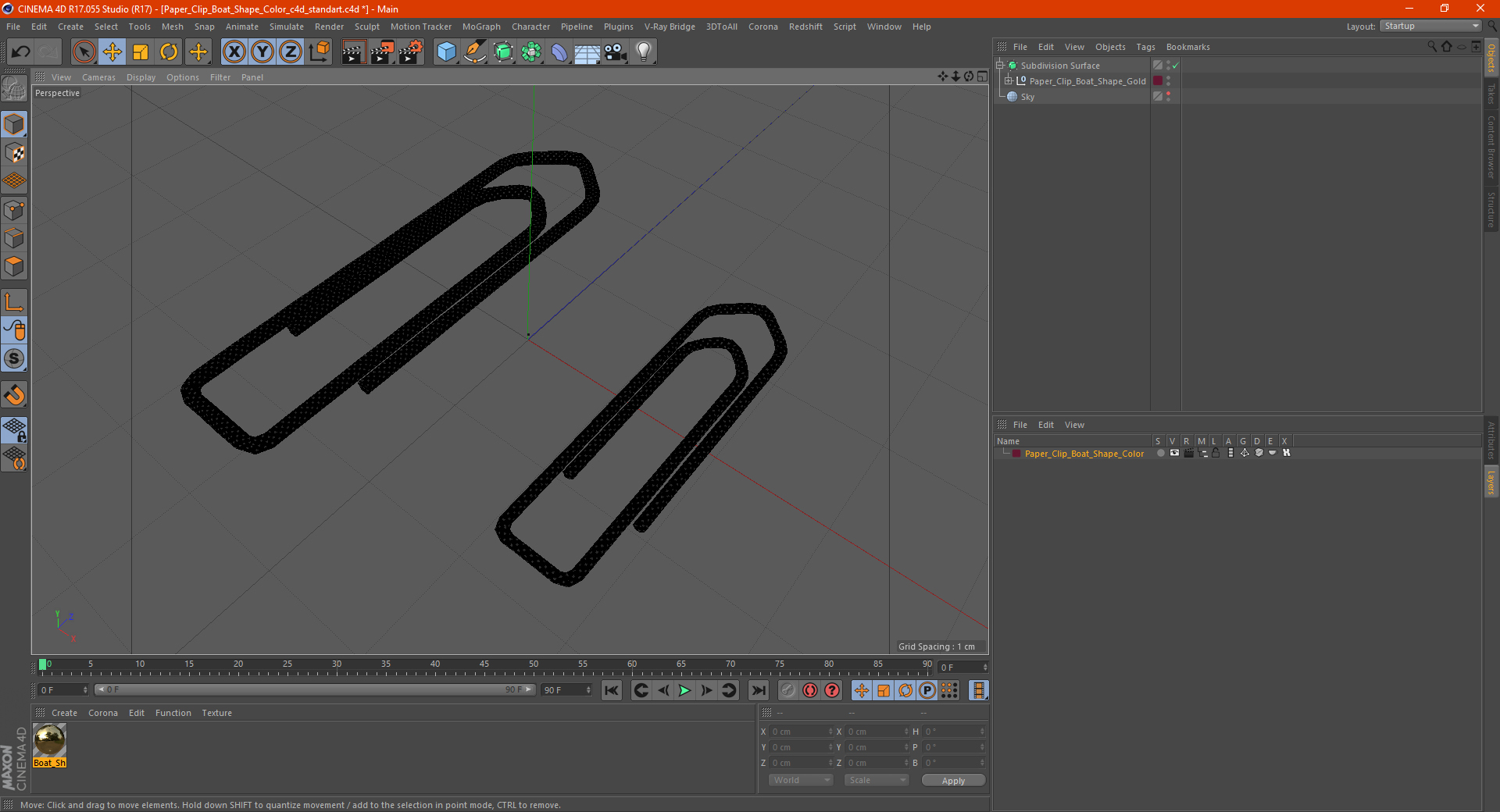This screenshot has width=1500, height=812.
Task: Click the Apply button
Action: 953,781
